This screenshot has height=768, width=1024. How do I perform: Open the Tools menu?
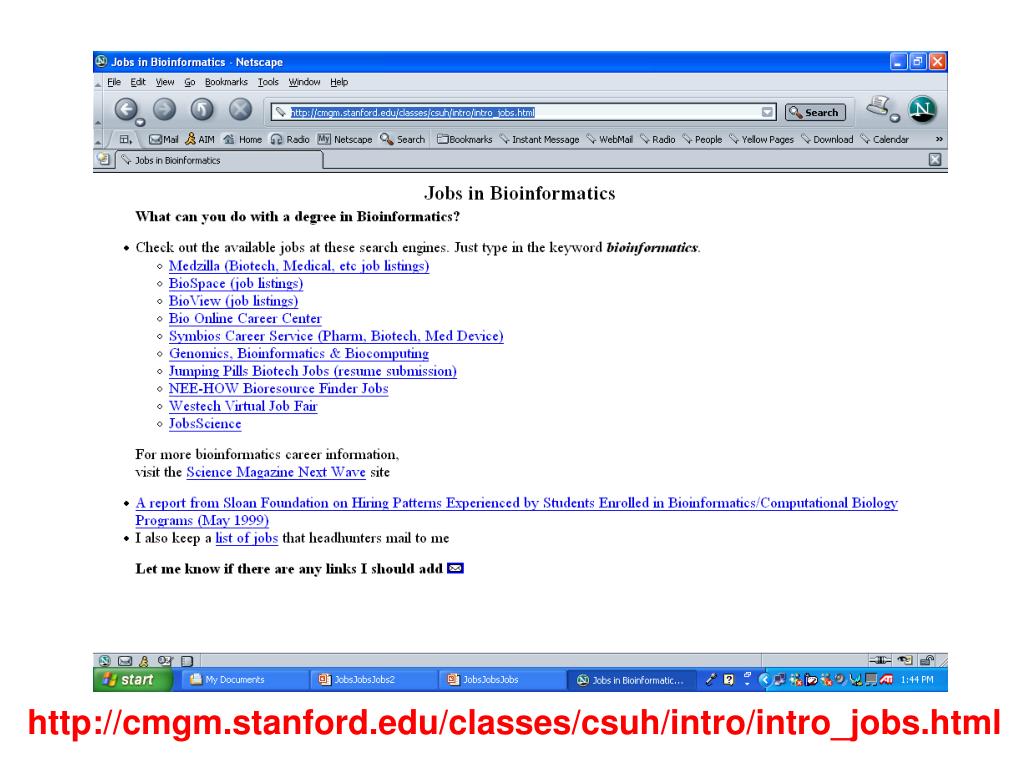tap(268, 82)
